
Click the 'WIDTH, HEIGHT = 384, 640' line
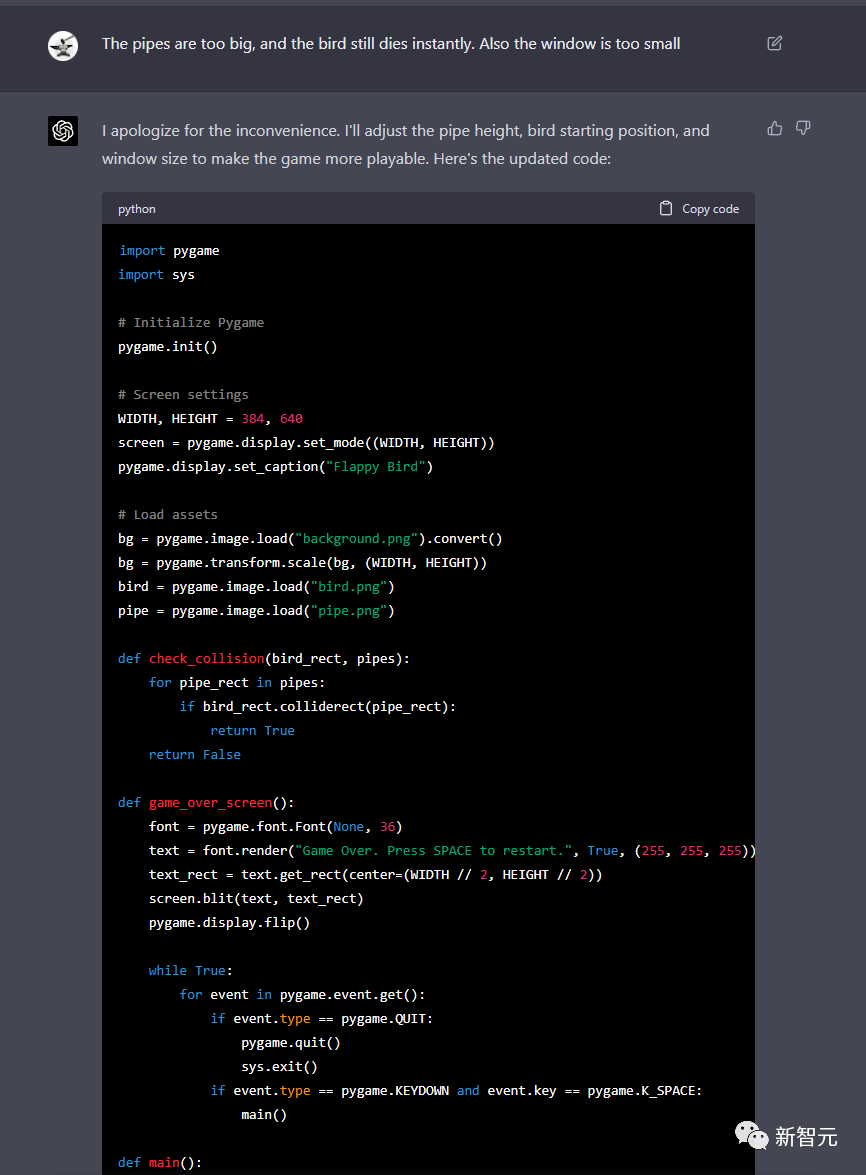pyautogui.click(x=211, y=418)
